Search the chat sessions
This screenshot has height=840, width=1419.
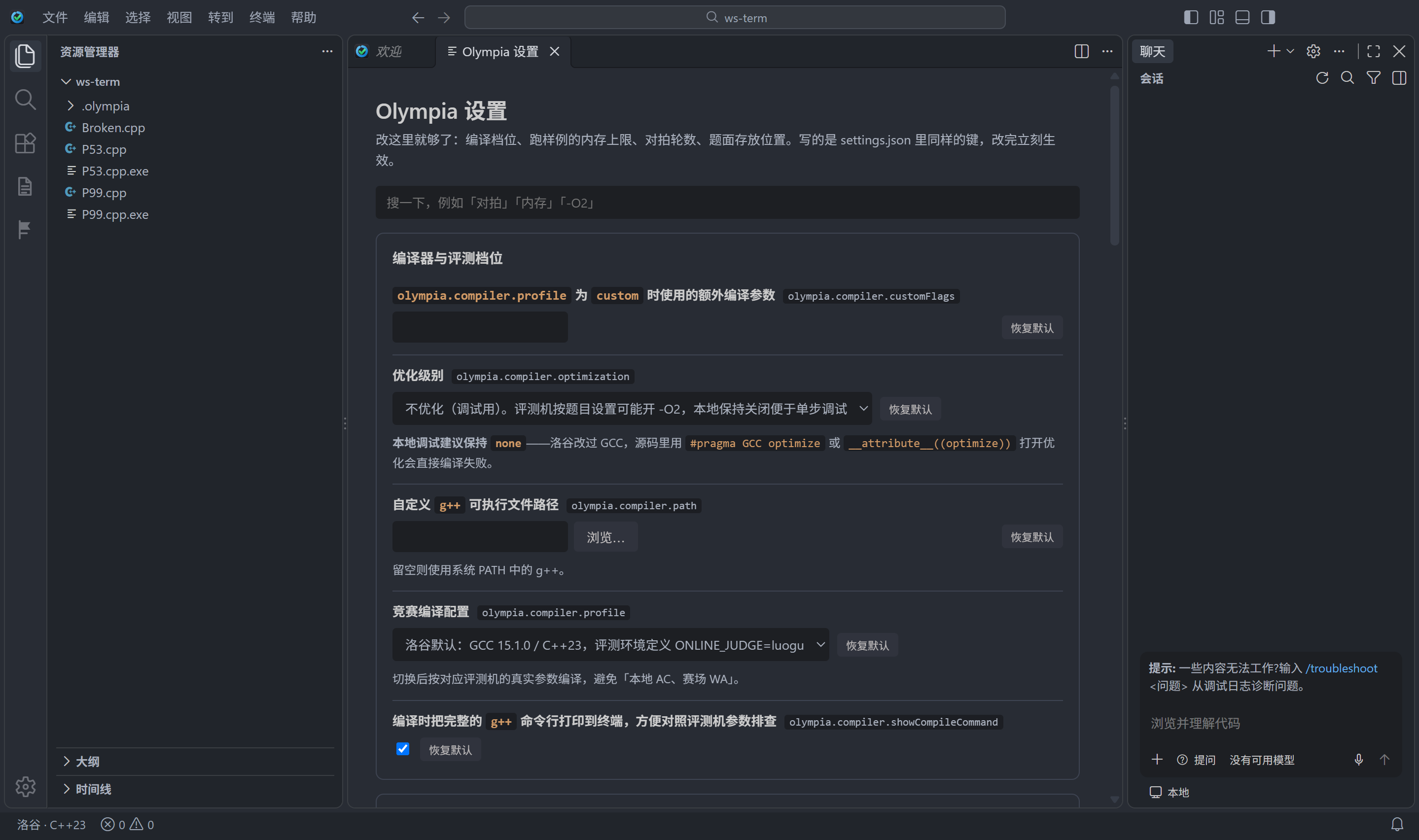(1347, 78)
